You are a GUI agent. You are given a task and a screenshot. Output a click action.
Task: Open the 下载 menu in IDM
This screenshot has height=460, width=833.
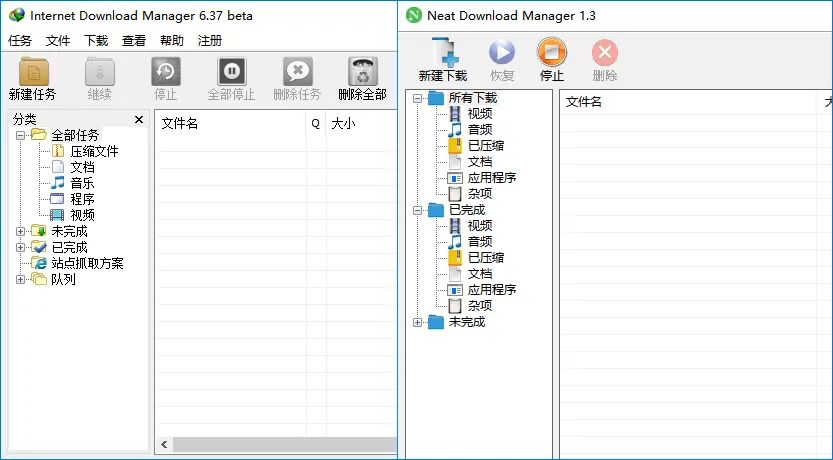click(96, 41)
